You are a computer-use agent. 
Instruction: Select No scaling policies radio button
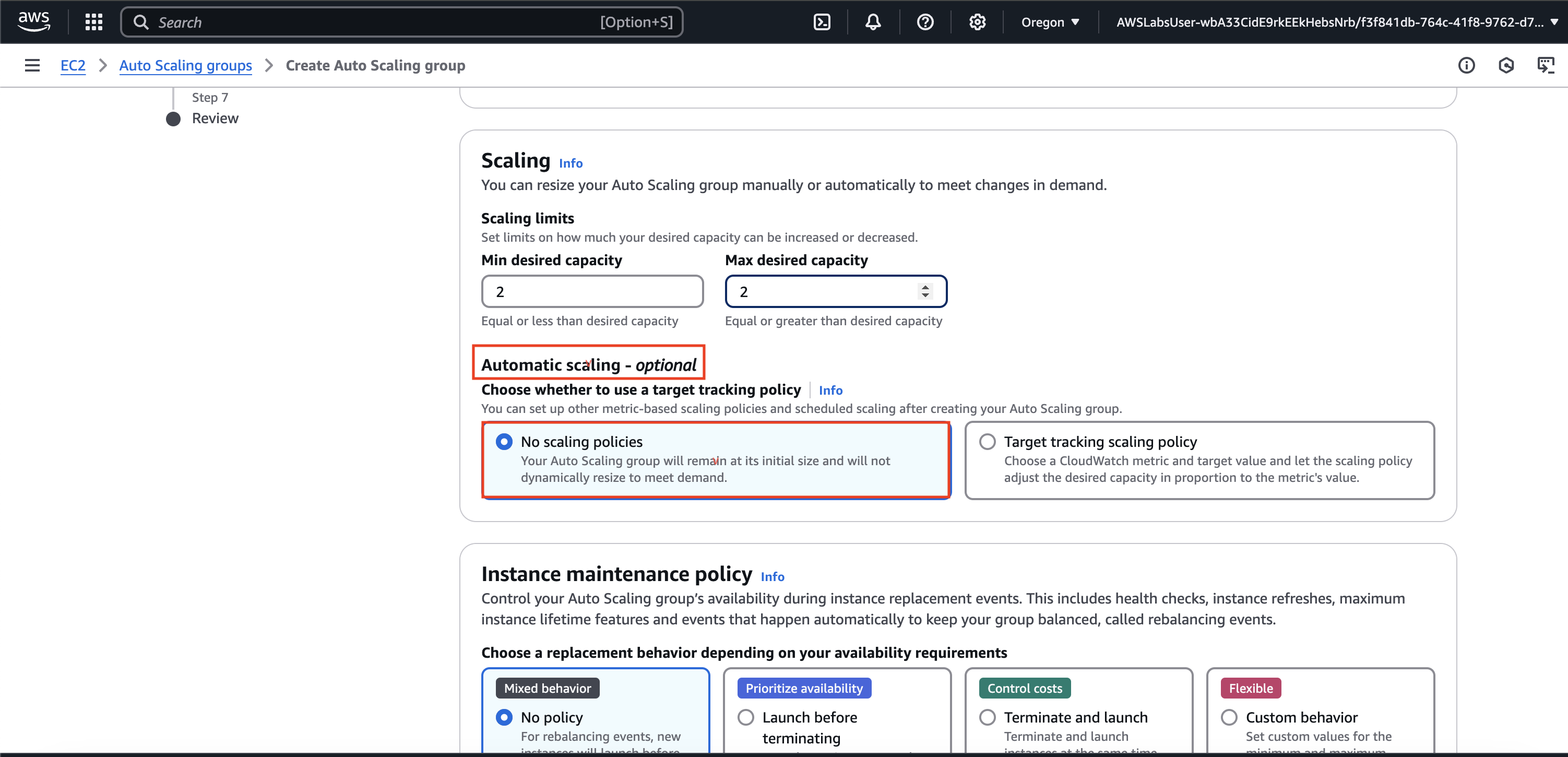coord(504,442)
